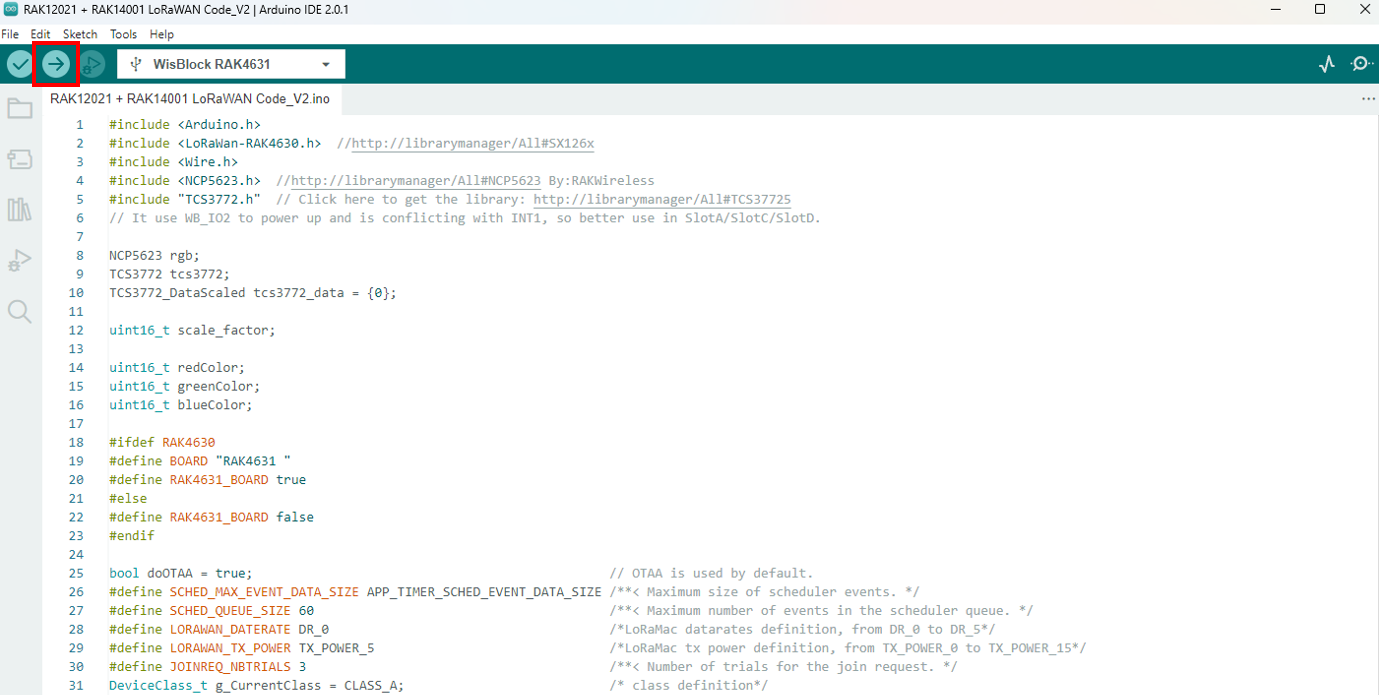Screen dimensions: 1379x695
Task: Click the 'Number of trials for the join request' comment
Action: tap(783, 666)
